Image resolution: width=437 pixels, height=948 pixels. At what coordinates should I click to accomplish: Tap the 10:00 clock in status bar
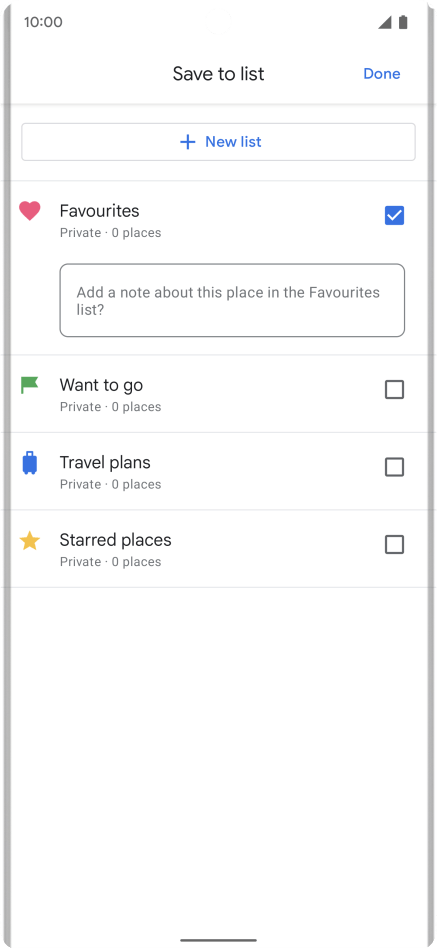[44, 22]
